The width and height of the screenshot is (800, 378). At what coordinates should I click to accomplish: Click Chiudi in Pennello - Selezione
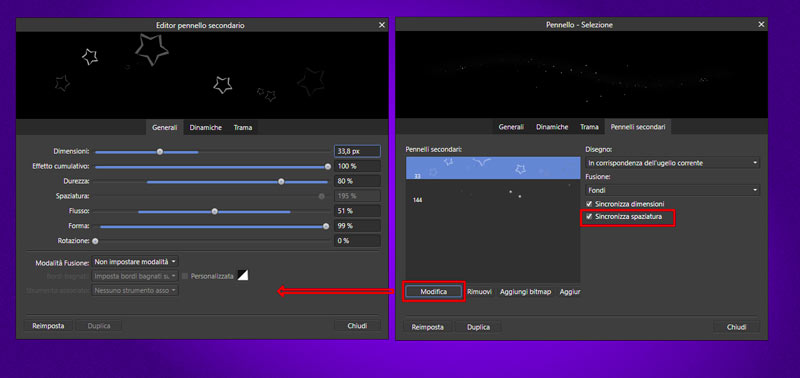[x=736, y=327]
